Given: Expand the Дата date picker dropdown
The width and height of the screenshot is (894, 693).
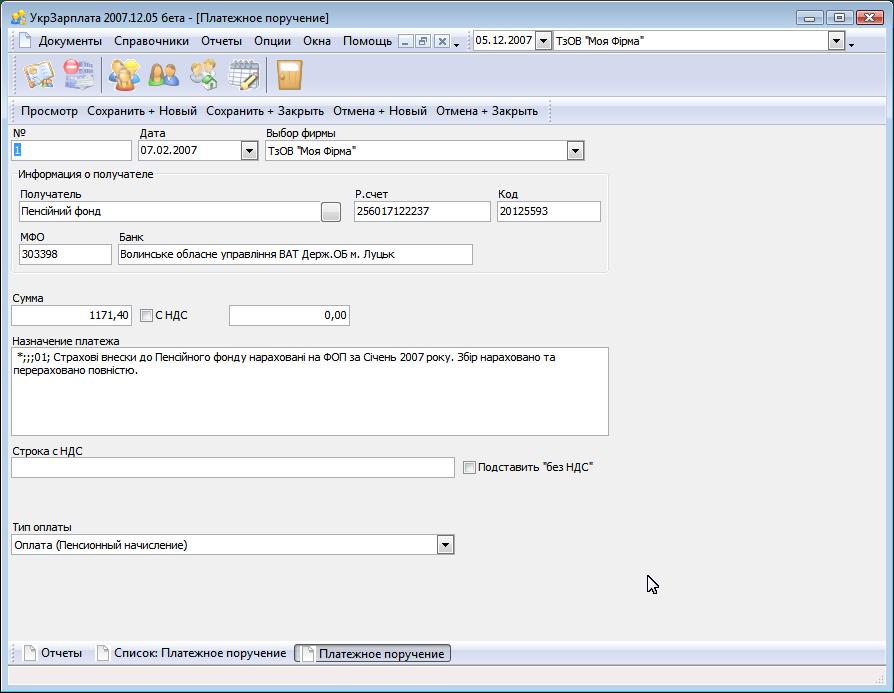Looking at the screenshot, I should (x=249, y=151).
